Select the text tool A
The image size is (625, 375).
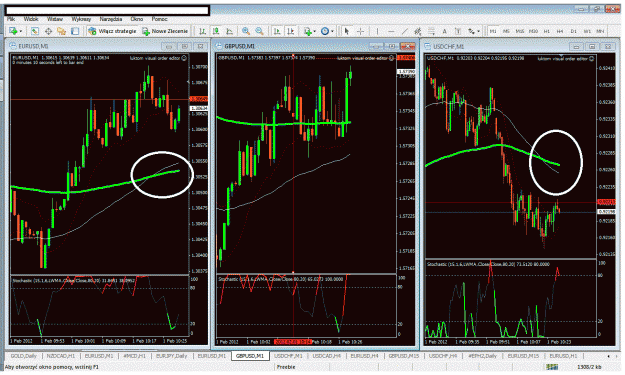(444, 31)
